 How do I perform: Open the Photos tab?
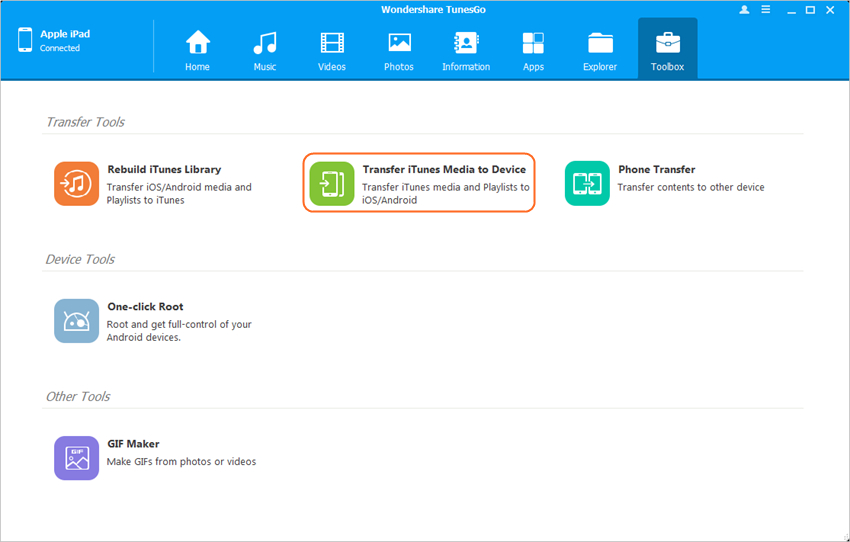(399, 50)
